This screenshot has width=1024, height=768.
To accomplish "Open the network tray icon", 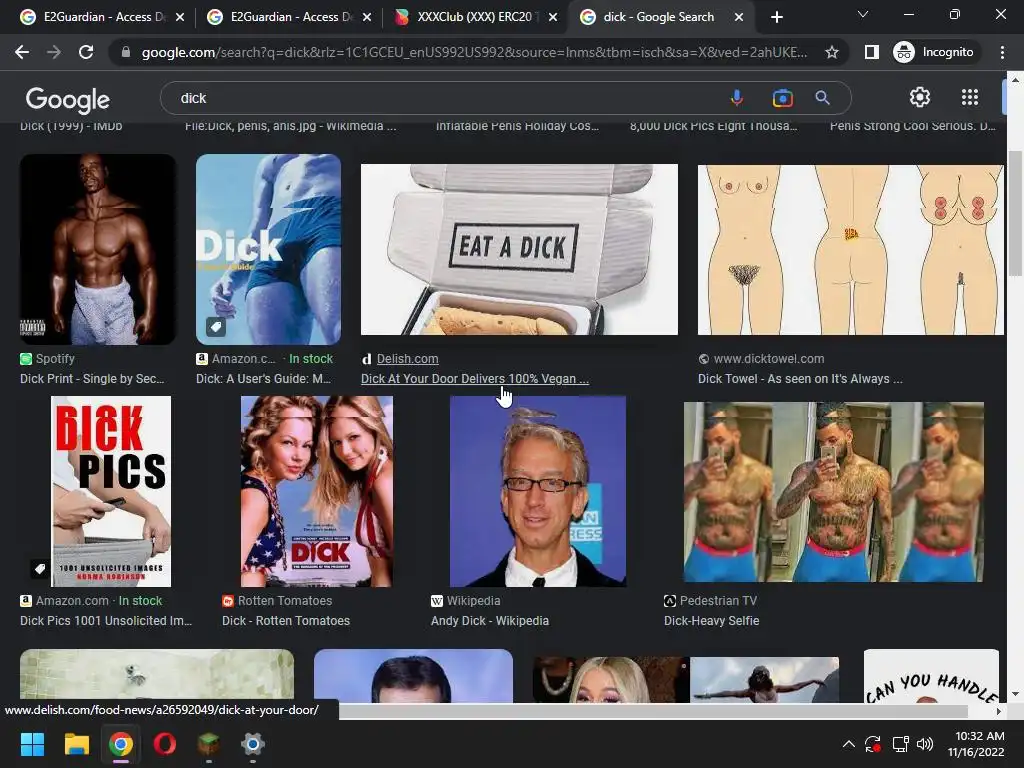I will click(901, 744).
